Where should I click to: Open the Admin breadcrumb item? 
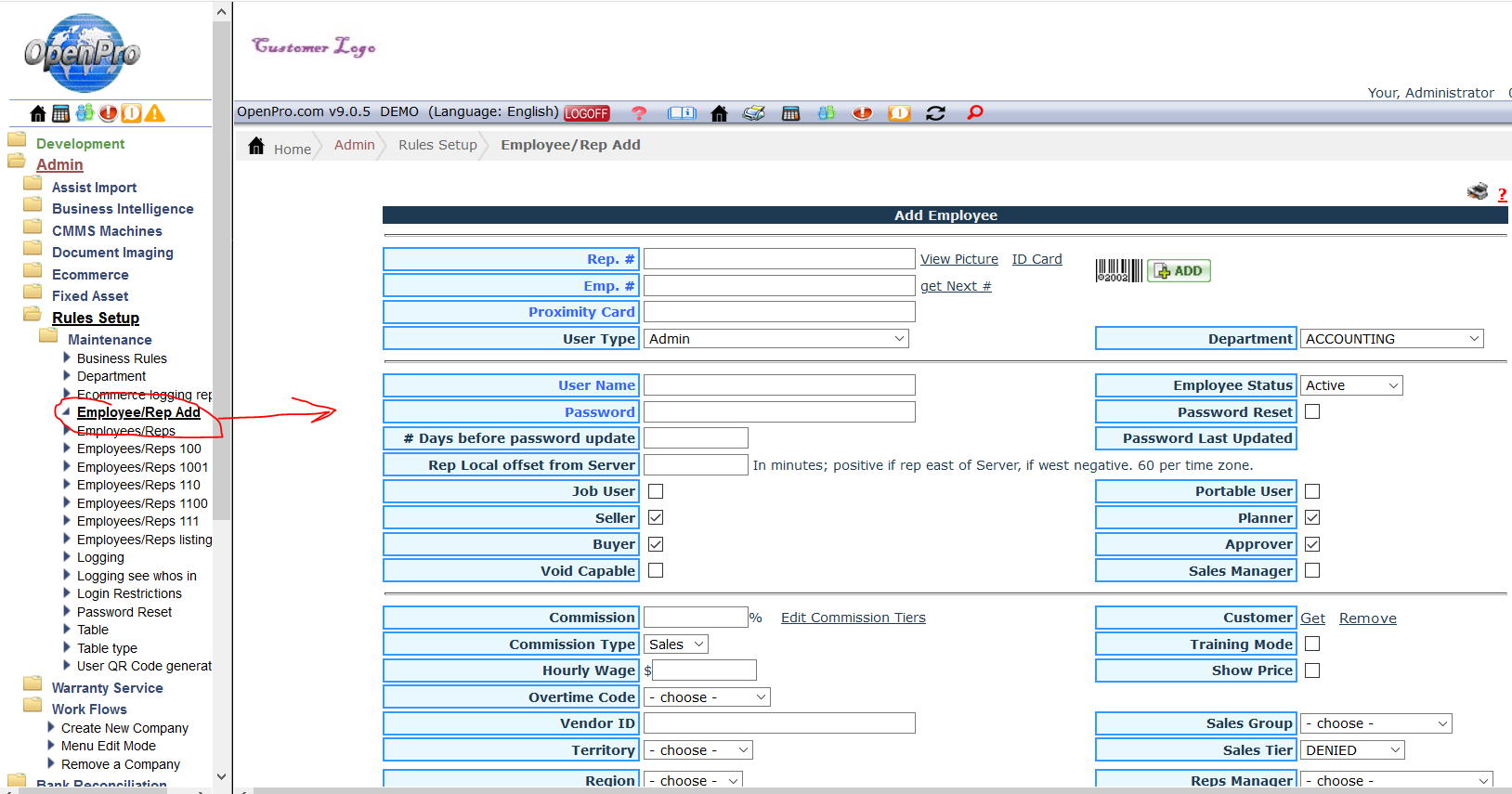(x=354, y=145)
